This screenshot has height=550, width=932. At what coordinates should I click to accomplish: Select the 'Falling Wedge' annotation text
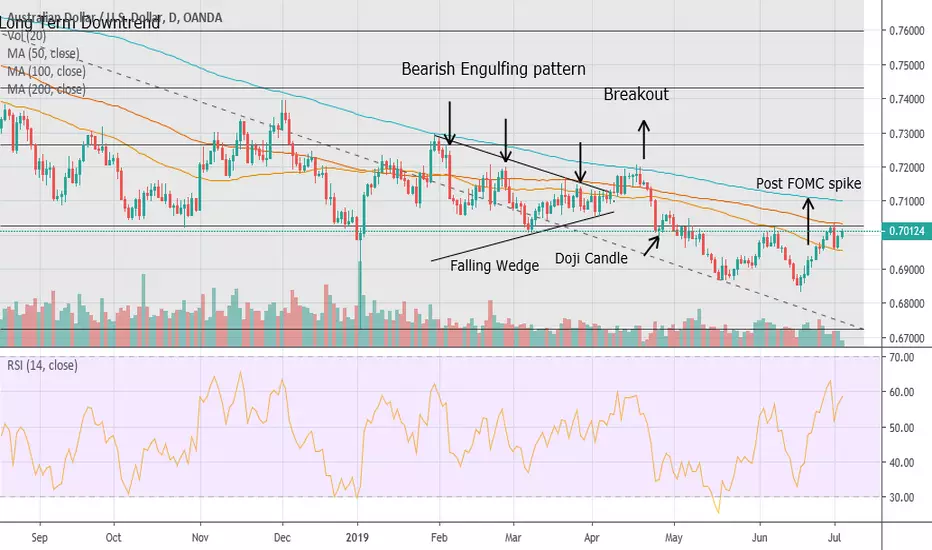pos(495,265)
